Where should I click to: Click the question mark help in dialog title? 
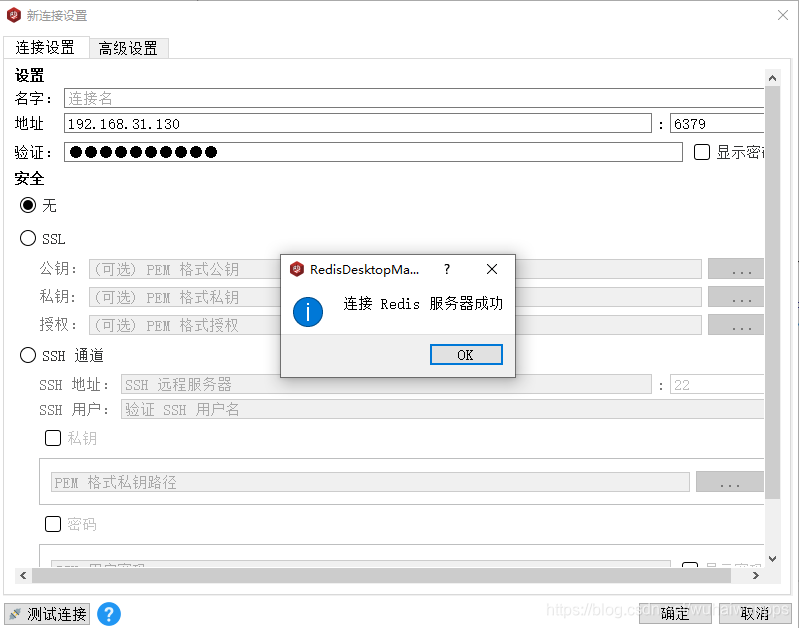447,269
